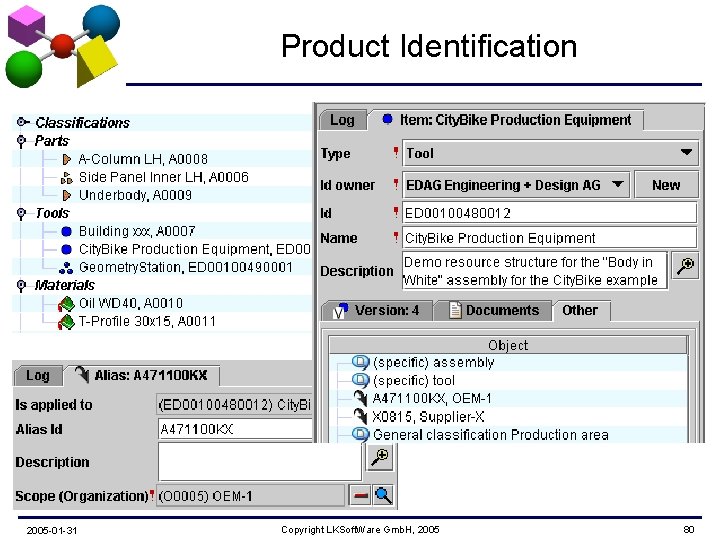This screenshot has width=720, height=540.
Task: Switch to the Log tab in item panel
Action: click(343, 120)
